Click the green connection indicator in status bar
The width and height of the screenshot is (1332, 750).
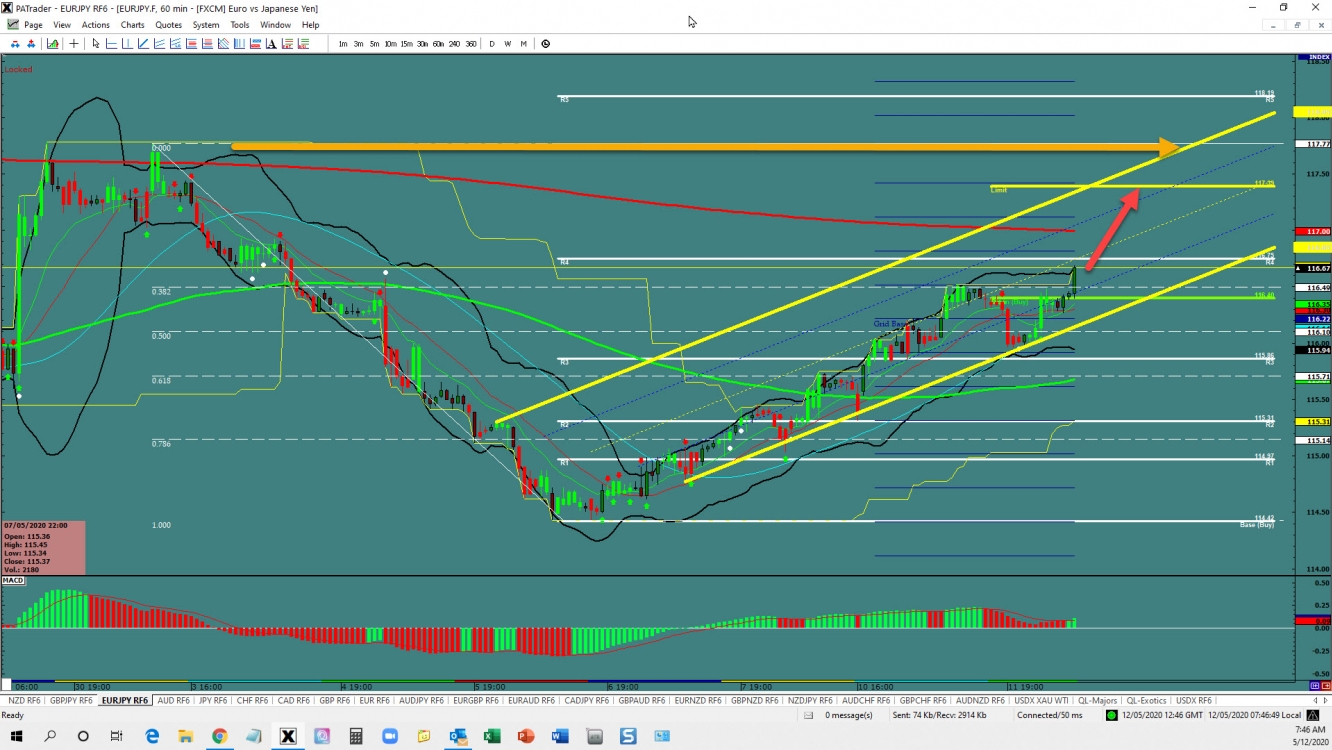coord(1112,715)
